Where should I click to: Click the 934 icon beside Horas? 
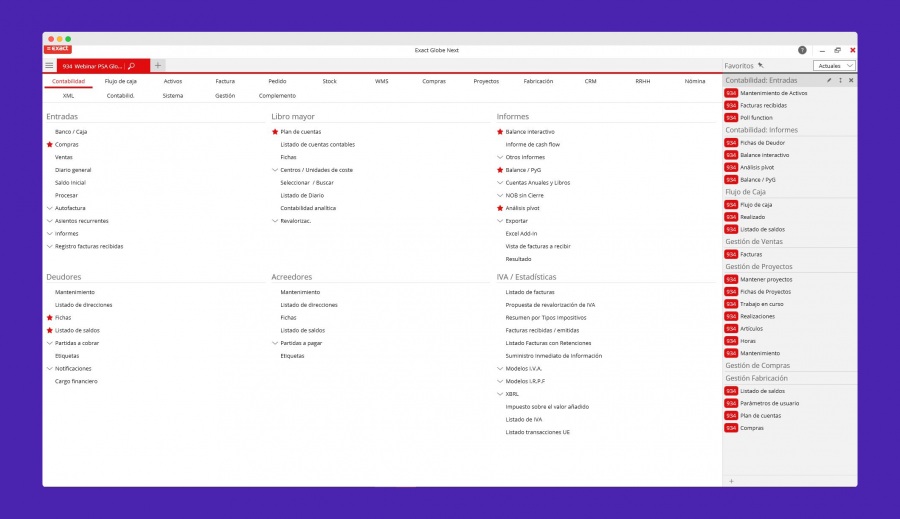(x=731, y=341)
